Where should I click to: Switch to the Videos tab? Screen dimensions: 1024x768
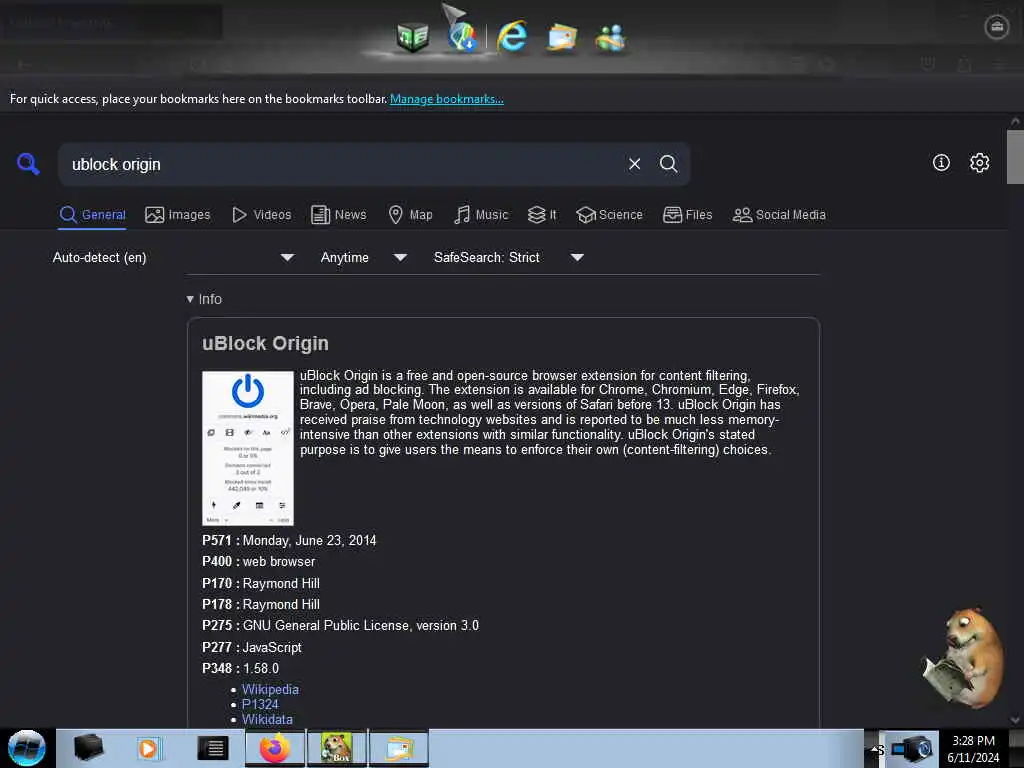tap(261, 215)
